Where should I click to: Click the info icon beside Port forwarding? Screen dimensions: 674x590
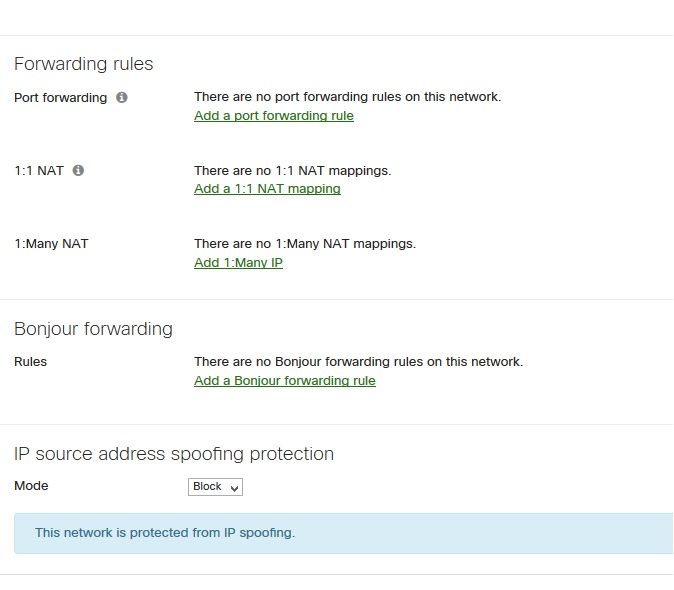click(x=122, y=98)
